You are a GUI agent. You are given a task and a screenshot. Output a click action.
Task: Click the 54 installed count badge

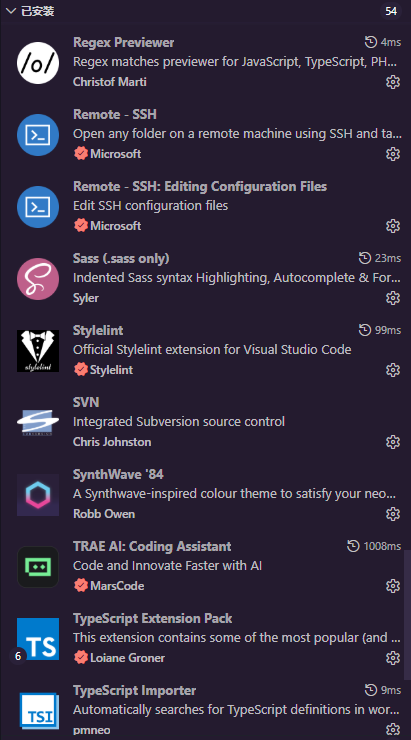[391, 11]
